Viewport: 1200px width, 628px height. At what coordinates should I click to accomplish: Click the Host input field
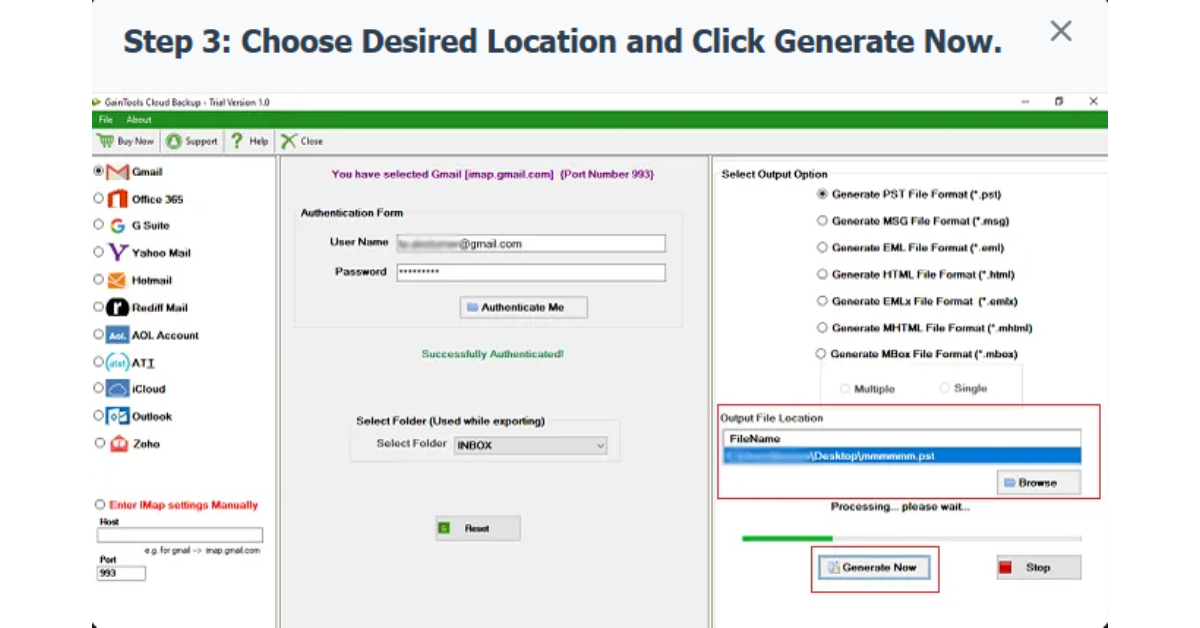pyautogui.click(x=180, y=535)
